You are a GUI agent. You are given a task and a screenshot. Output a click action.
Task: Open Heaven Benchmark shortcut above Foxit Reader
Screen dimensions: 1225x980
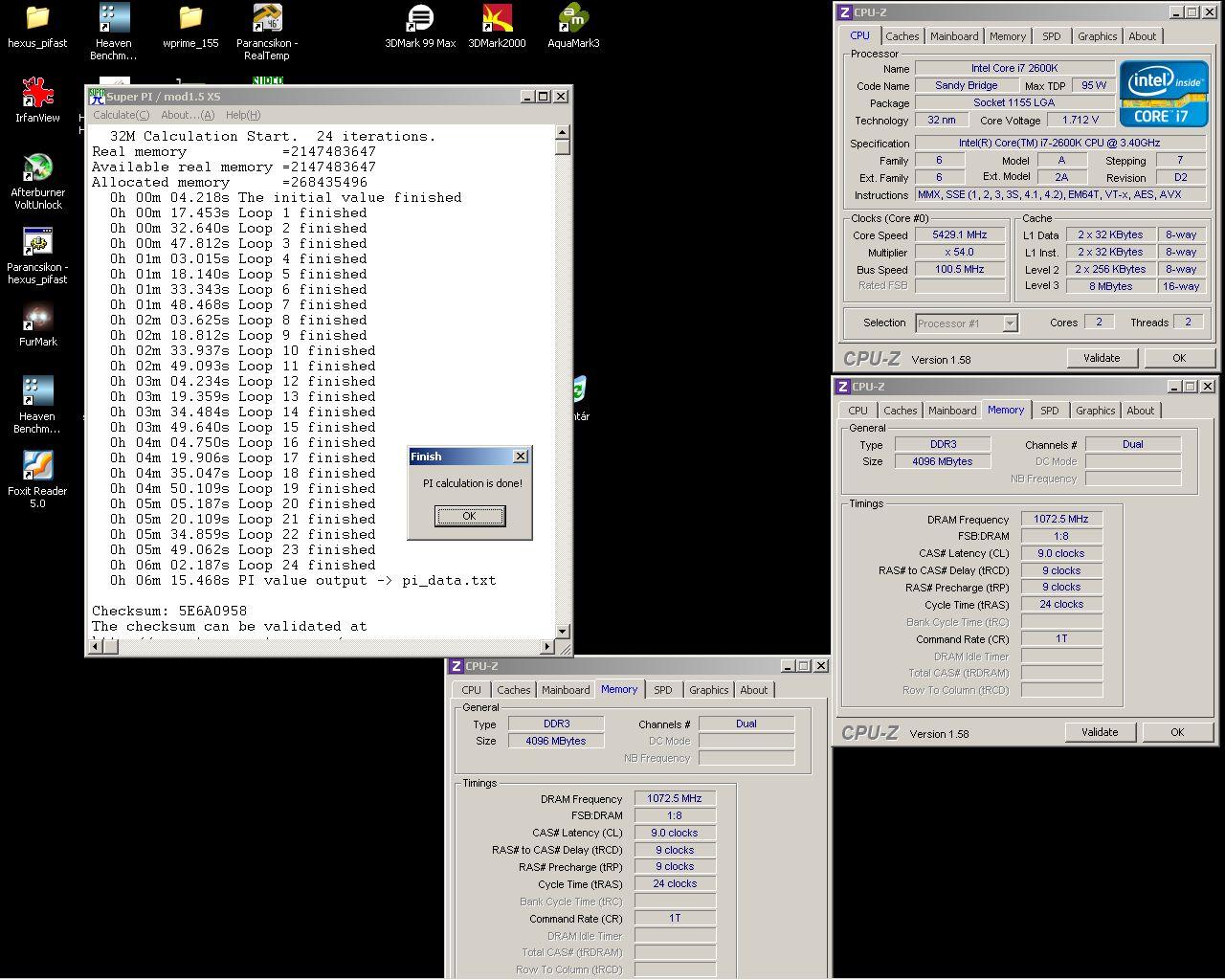tap(37, 405)
